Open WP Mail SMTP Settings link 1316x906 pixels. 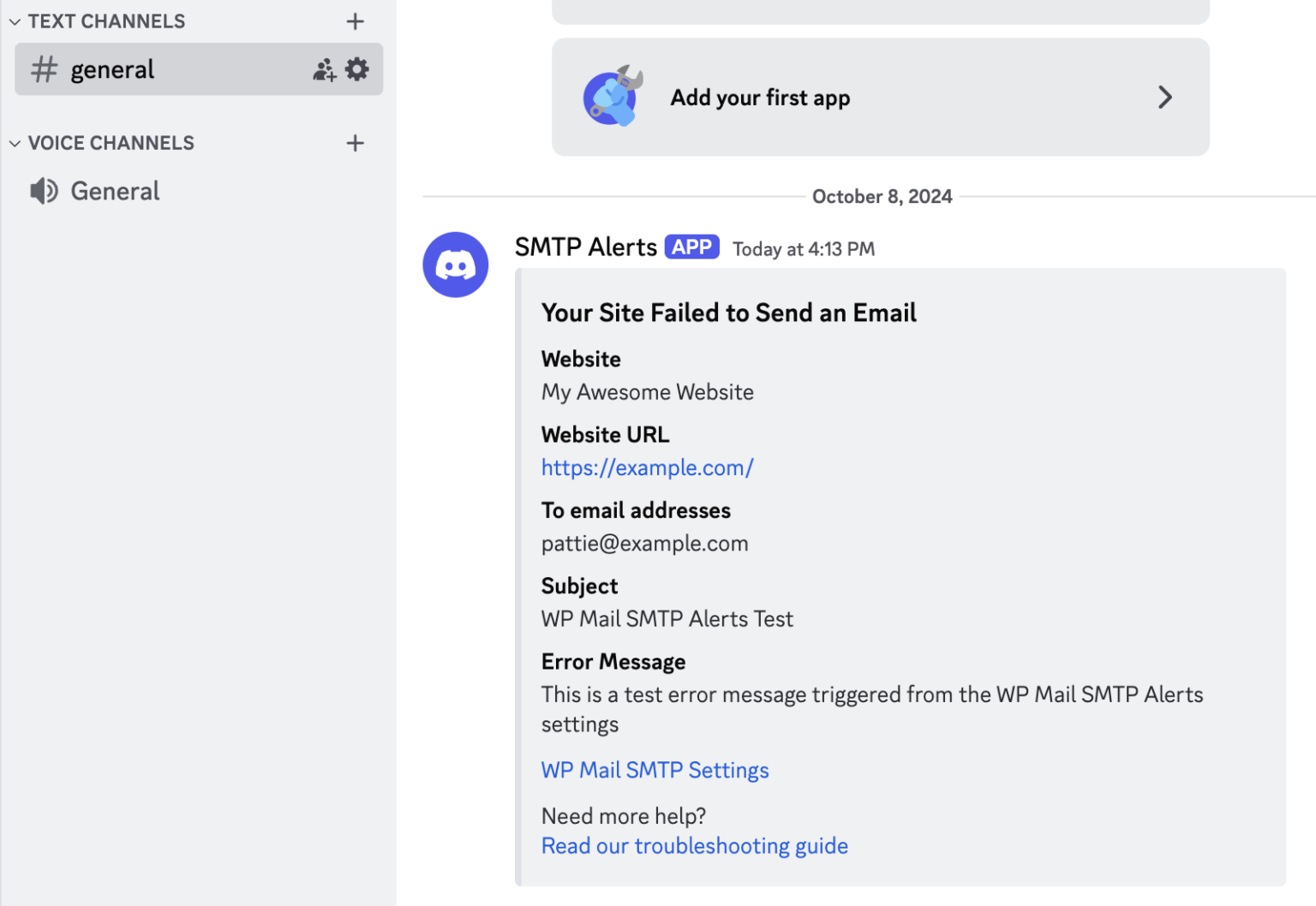[655, 770]
